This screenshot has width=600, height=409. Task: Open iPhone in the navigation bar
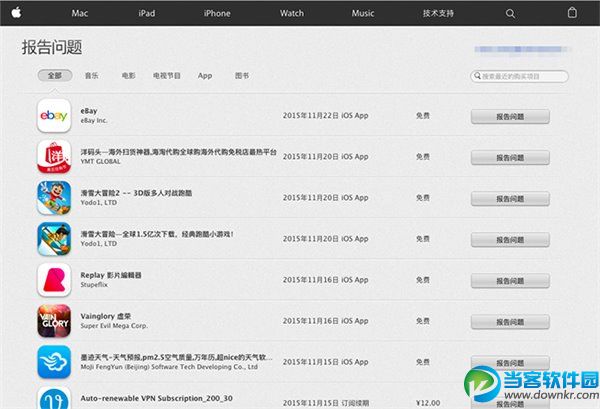pyautogui.click(x=217, y=13)
